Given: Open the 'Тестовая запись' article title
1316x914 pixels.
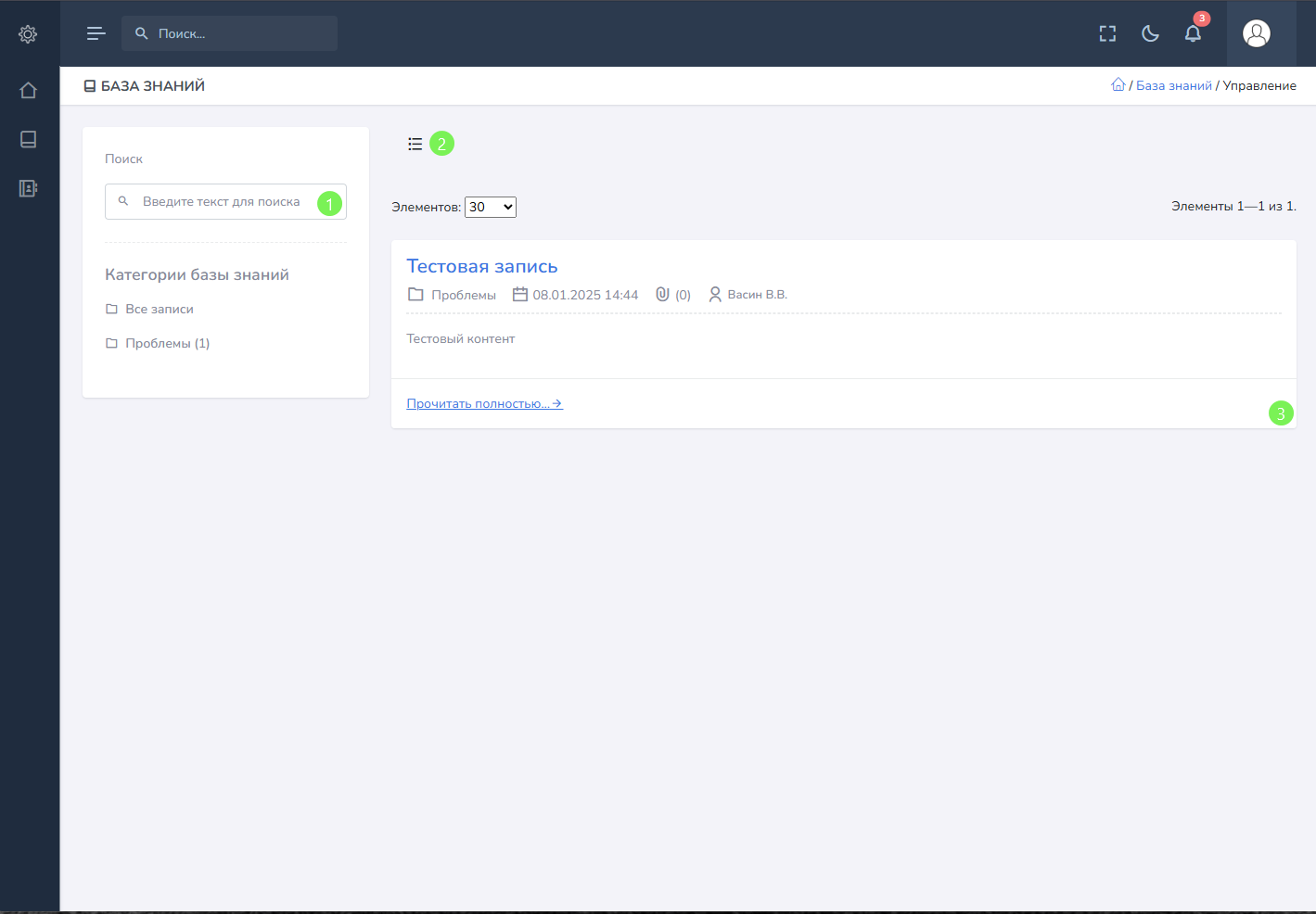Looking at the screenshot, I should coord(481,266).
